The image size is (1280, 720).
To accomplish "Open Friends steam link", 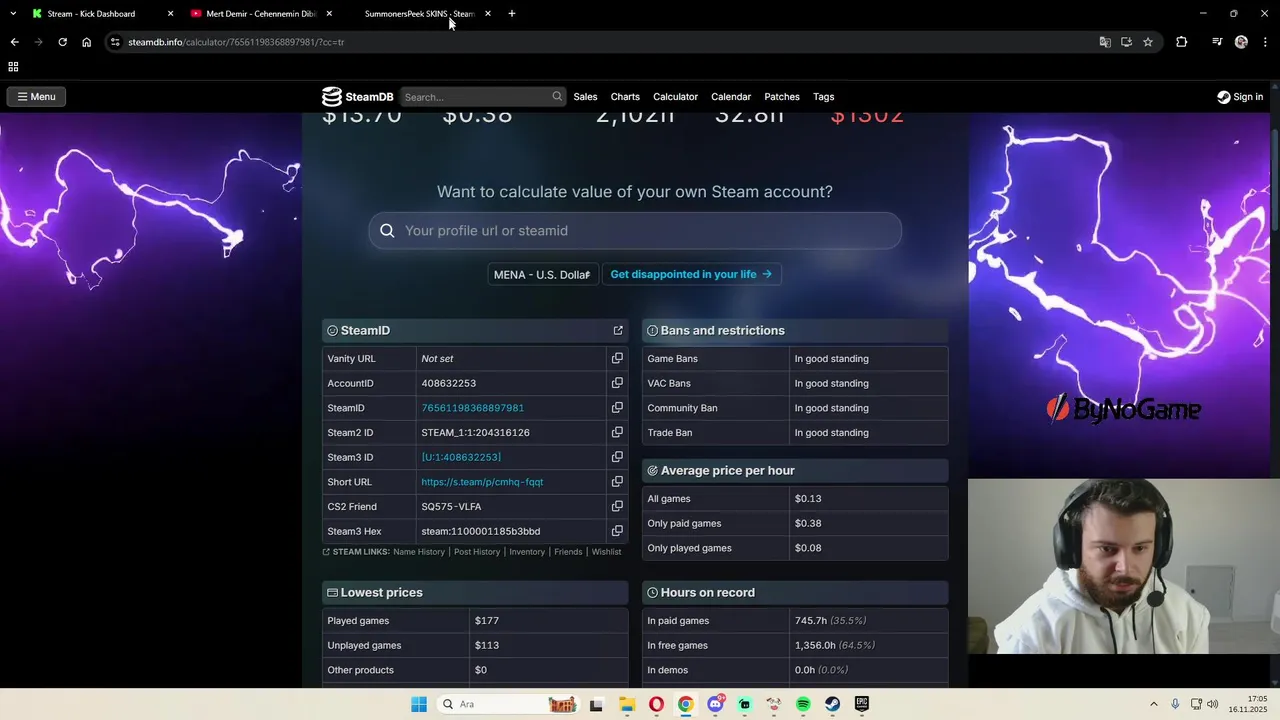I will [x=568, y=552].
